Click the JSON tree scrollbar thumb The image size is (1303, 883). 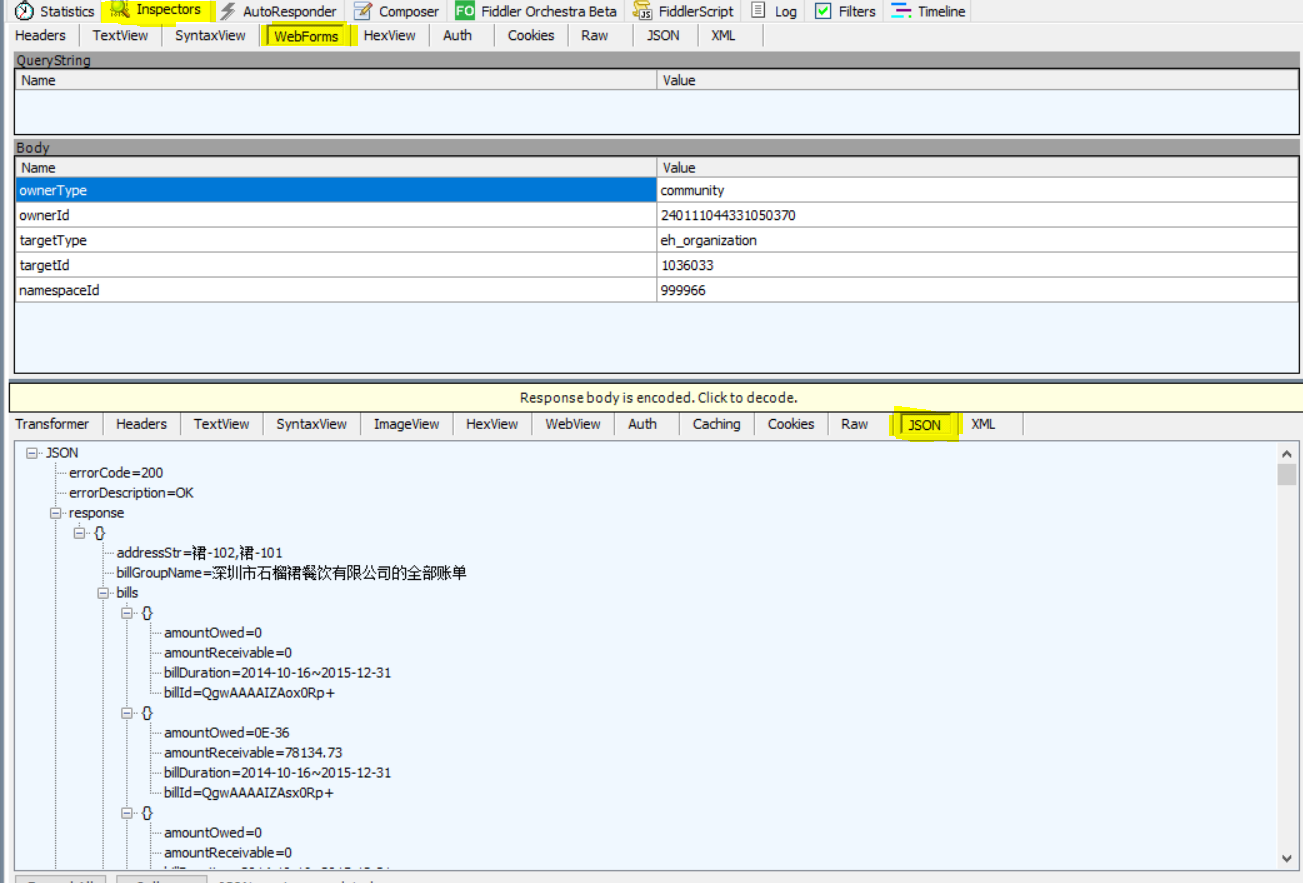(x=1286, y=475)
